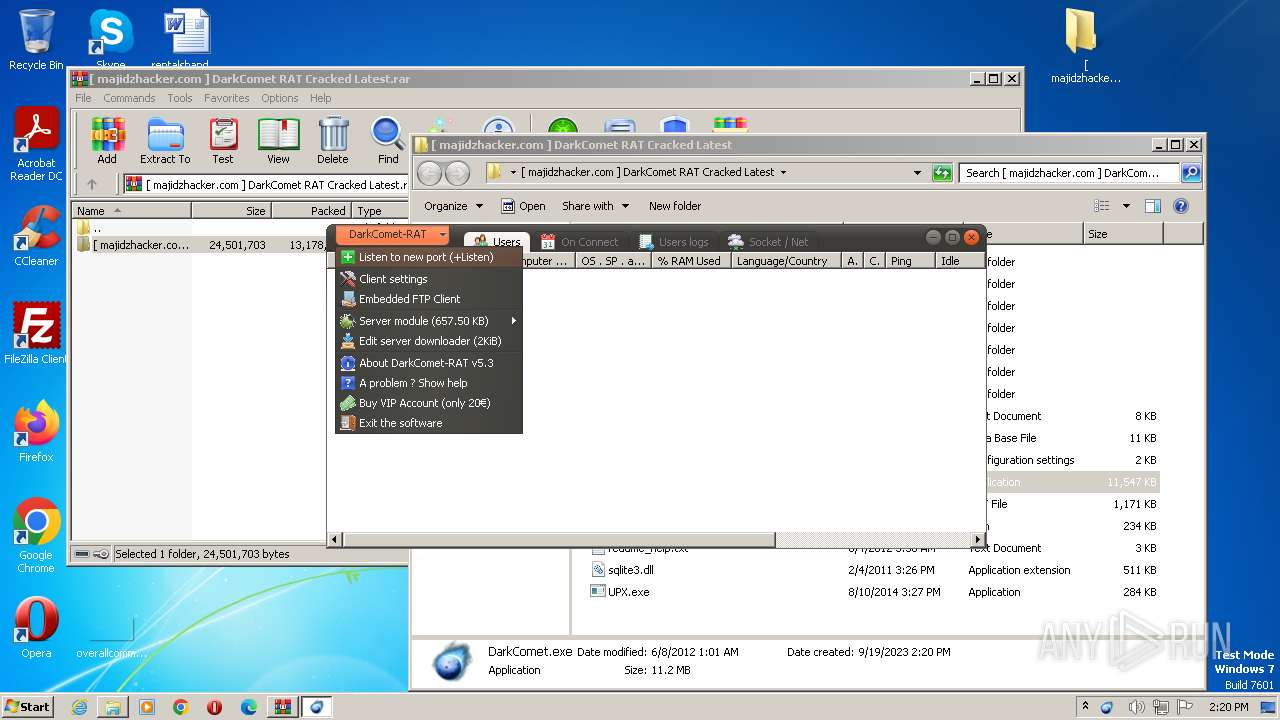Open the Firefox desktop icon
This screenshot has width=1280, height=720.
[36, 431]
